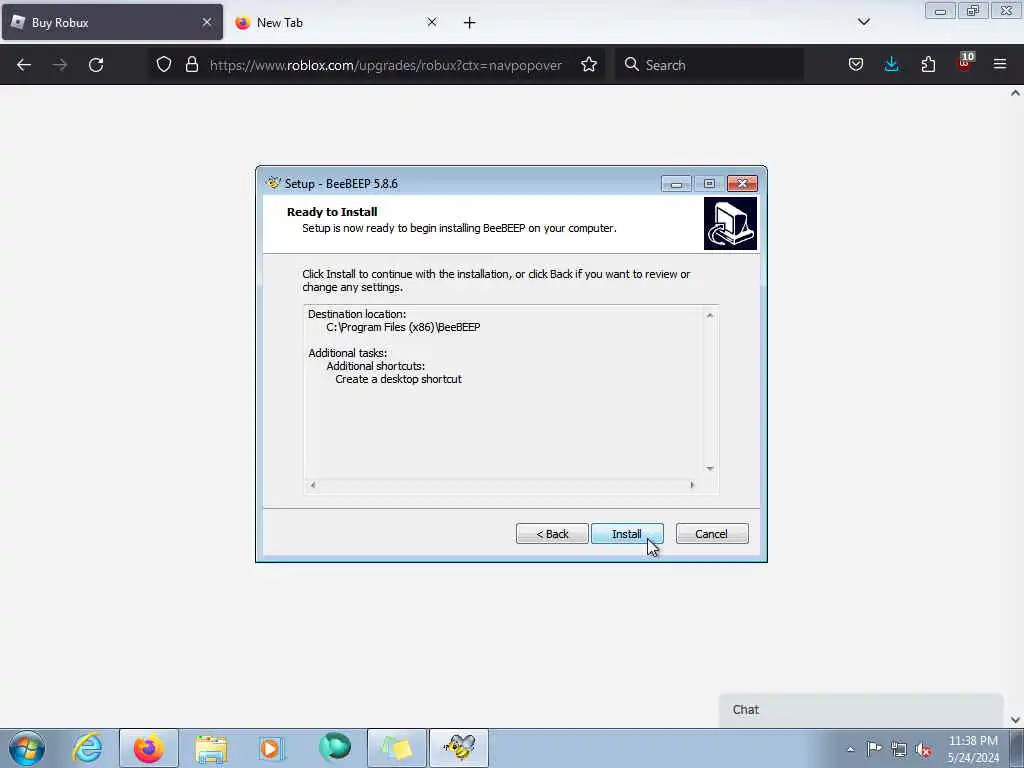Click the green round taskbar app icon
This screenshot has width=1024, height=768.
[334, 748]
